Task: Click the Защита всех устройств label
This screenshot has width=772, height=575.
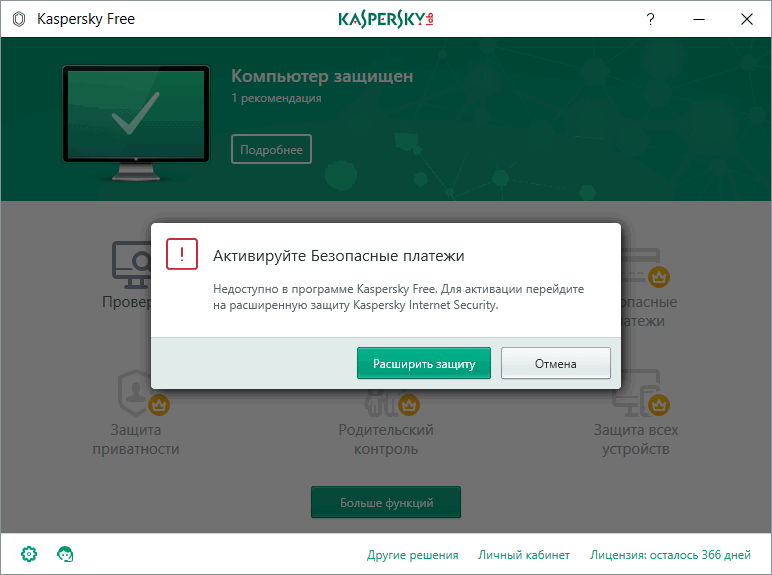Action: click(636, 439)
